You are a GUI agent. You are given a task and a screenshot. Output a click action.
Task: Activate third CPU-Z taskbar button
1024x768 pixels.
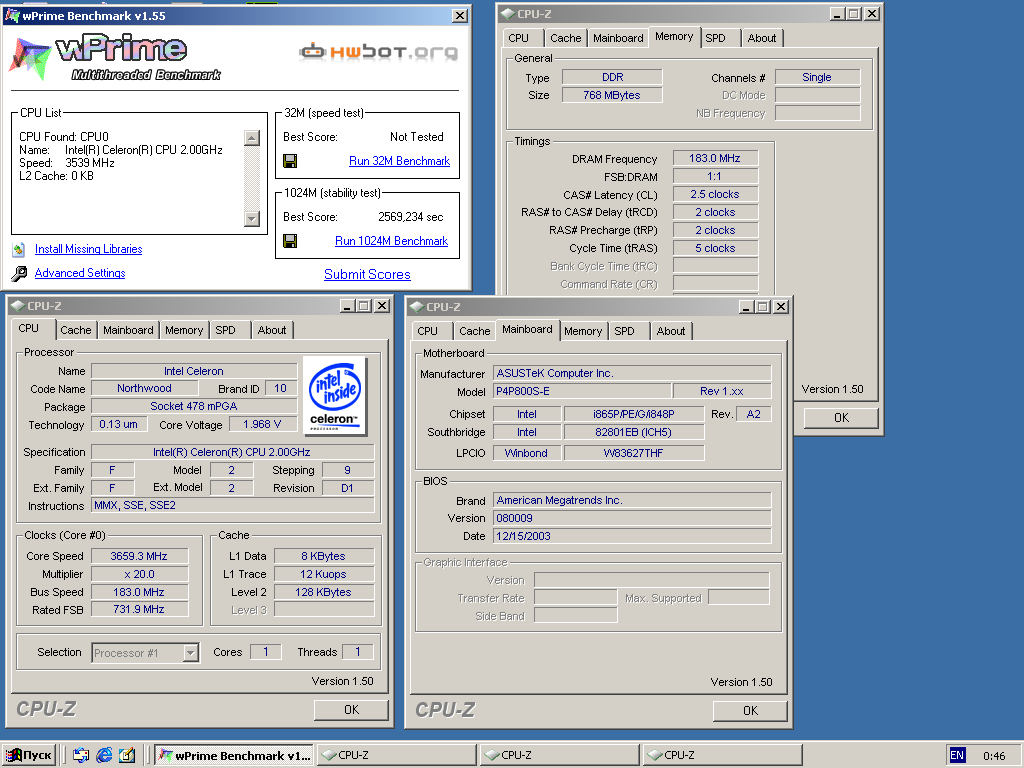(x=723, y=755)
